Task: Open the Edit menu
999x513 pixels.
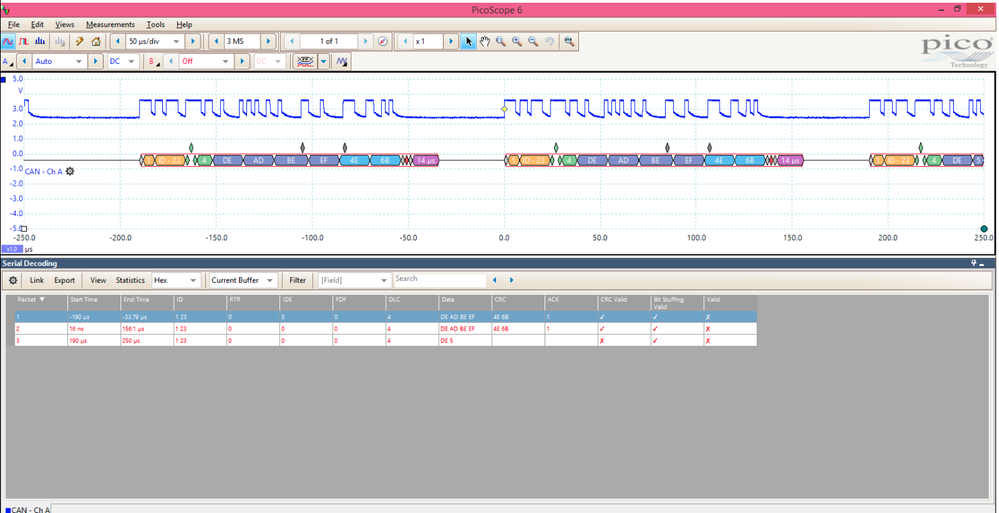Action: click(38, 24)
